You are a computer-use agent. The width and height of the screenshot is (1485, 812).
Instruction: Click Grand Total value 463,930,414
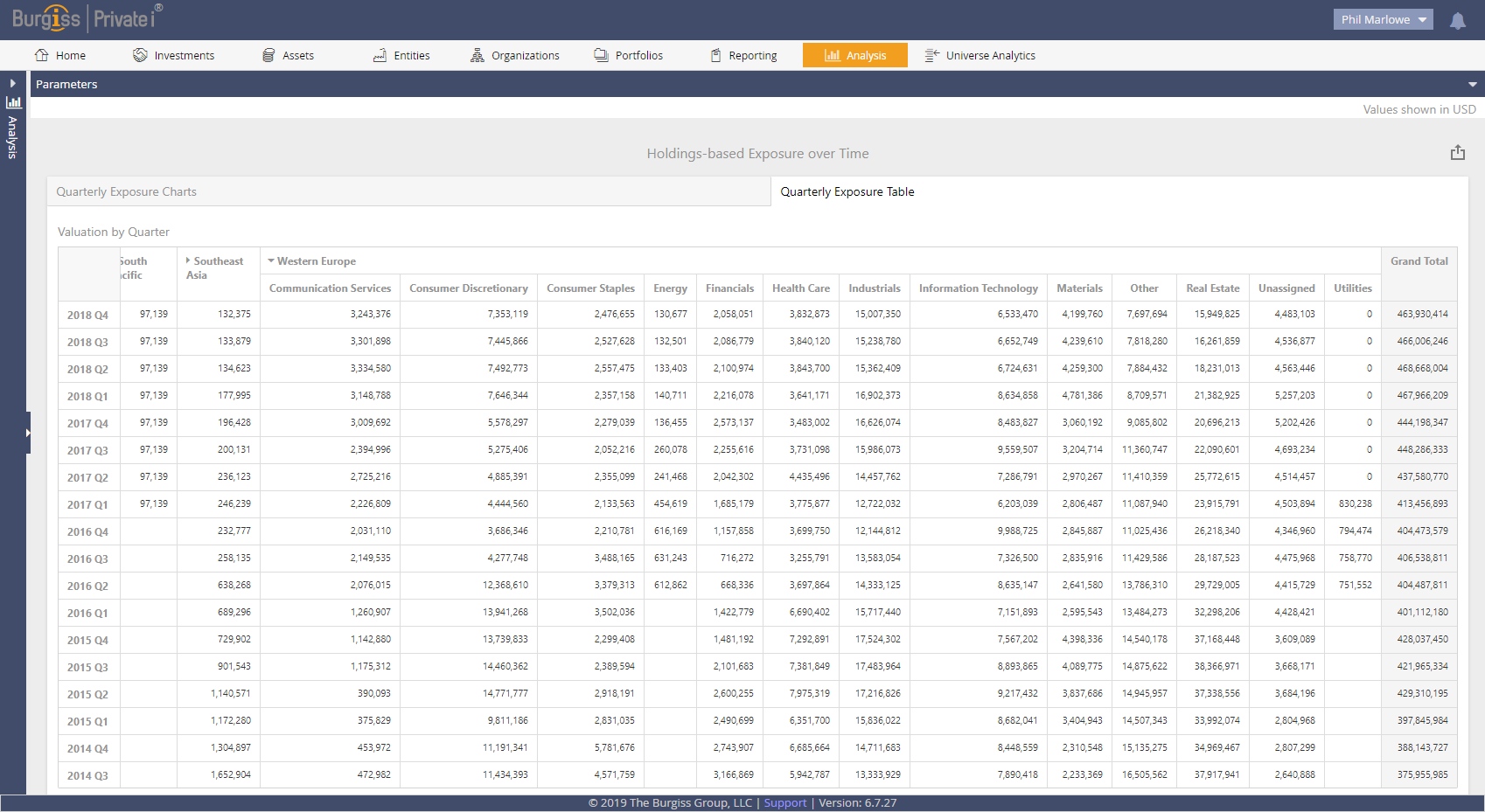1422,314
